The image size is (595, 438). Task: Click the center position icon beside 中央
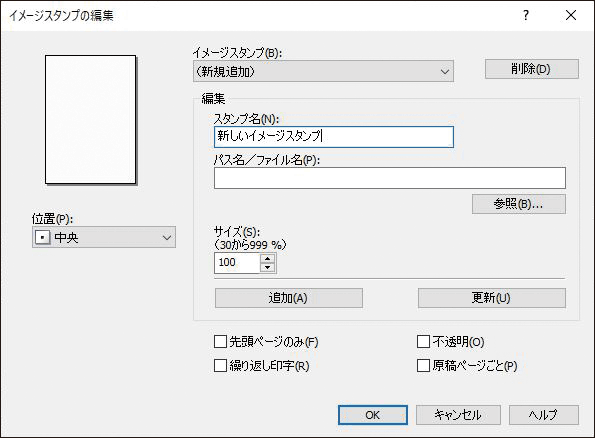[x=42, y=238]
